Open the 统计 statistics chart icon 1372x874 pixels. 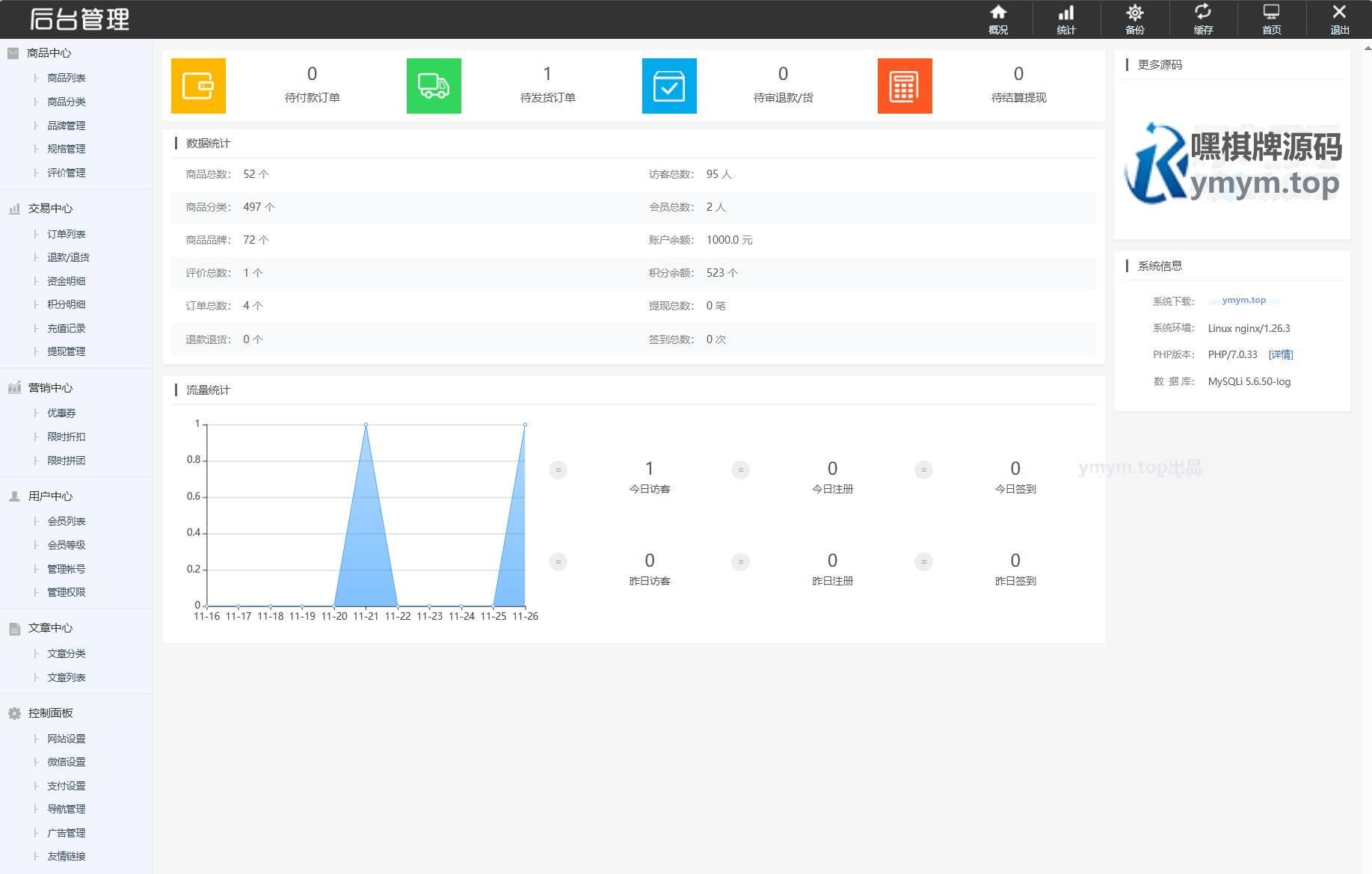pos(1066,13)
